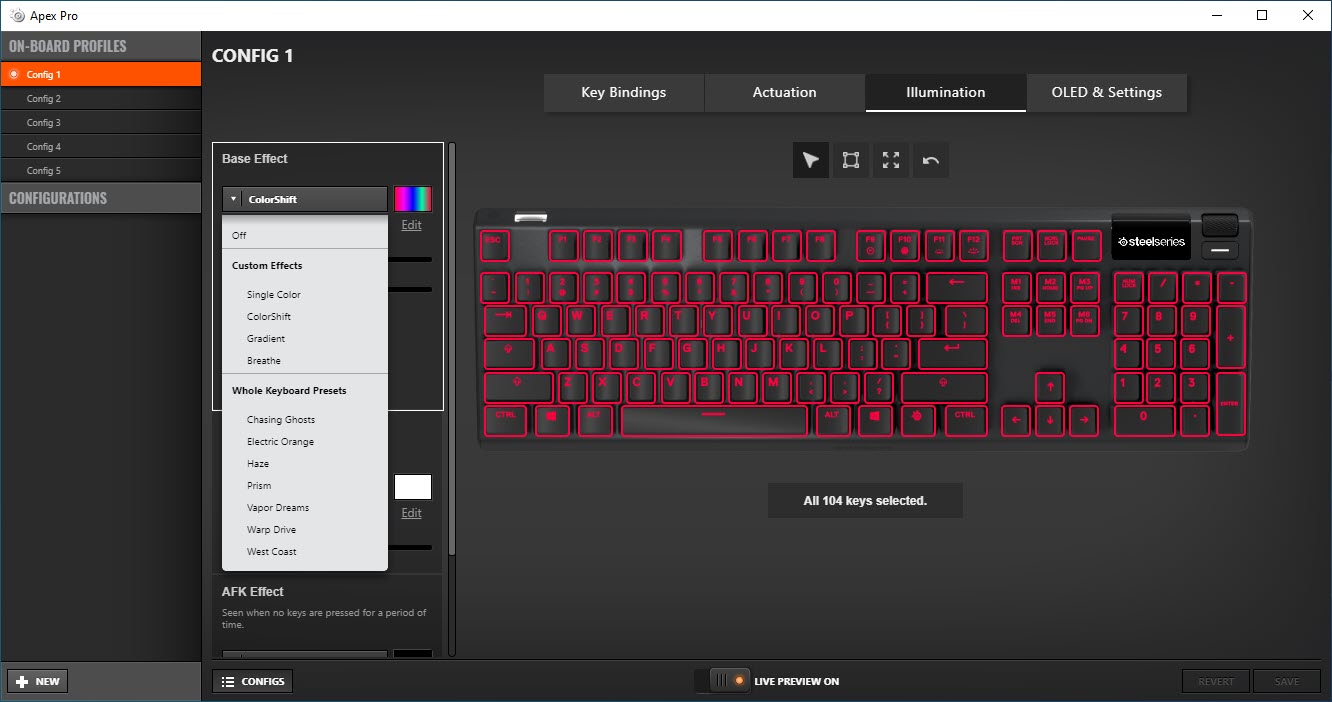
Task: Click the main Enter key on keyboard
Action: click(x=953, y=353)
